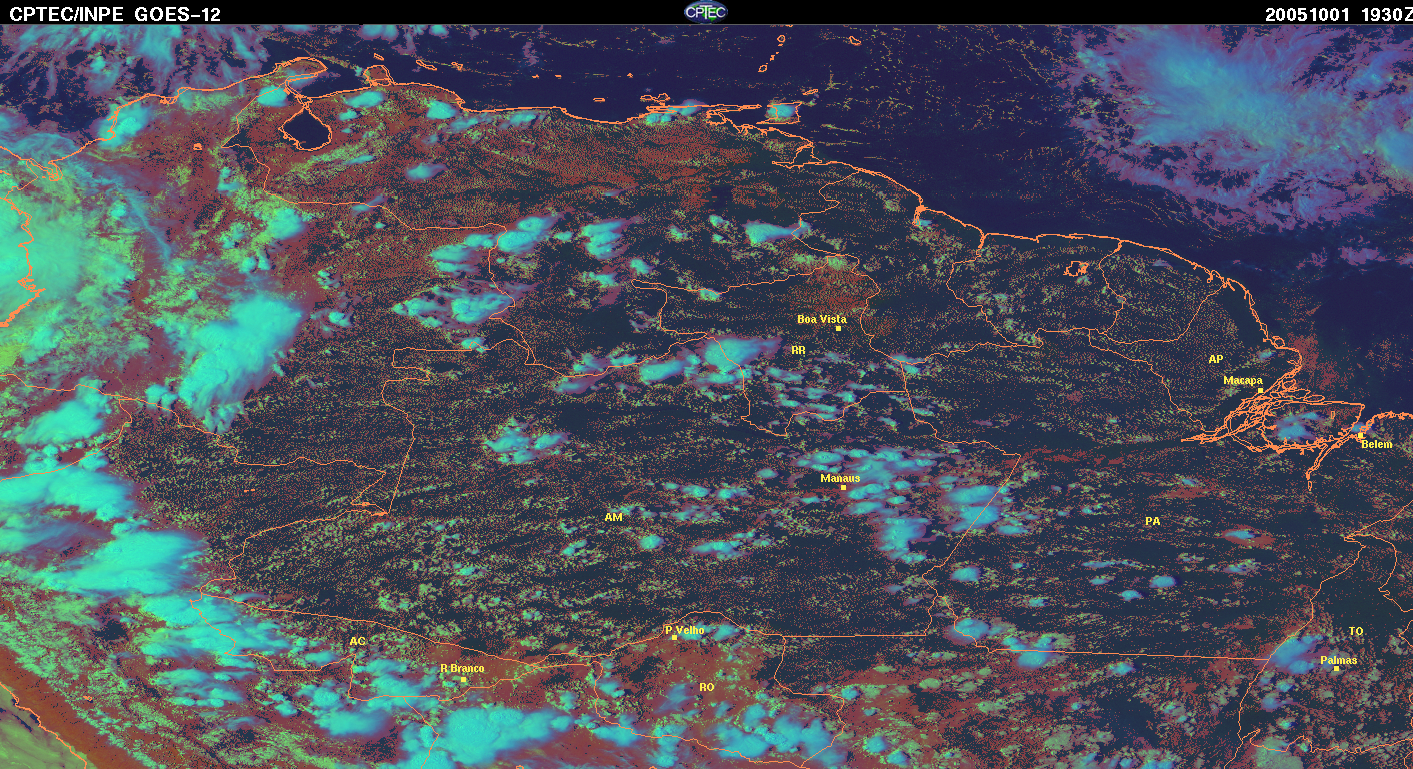The image size is (1413, 769).
Task: Click the P.Velho city label
Action: (685, 630)
